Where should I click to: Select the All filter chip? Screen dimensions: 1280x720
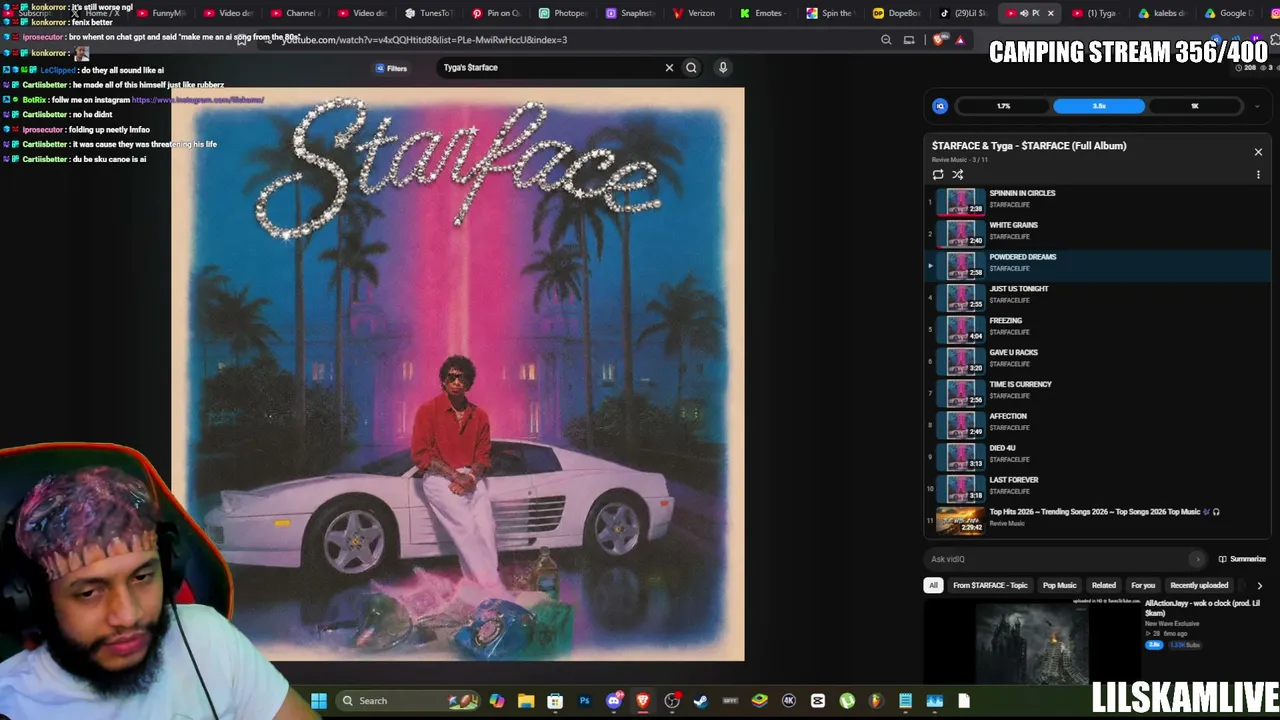tap(933, 585)
